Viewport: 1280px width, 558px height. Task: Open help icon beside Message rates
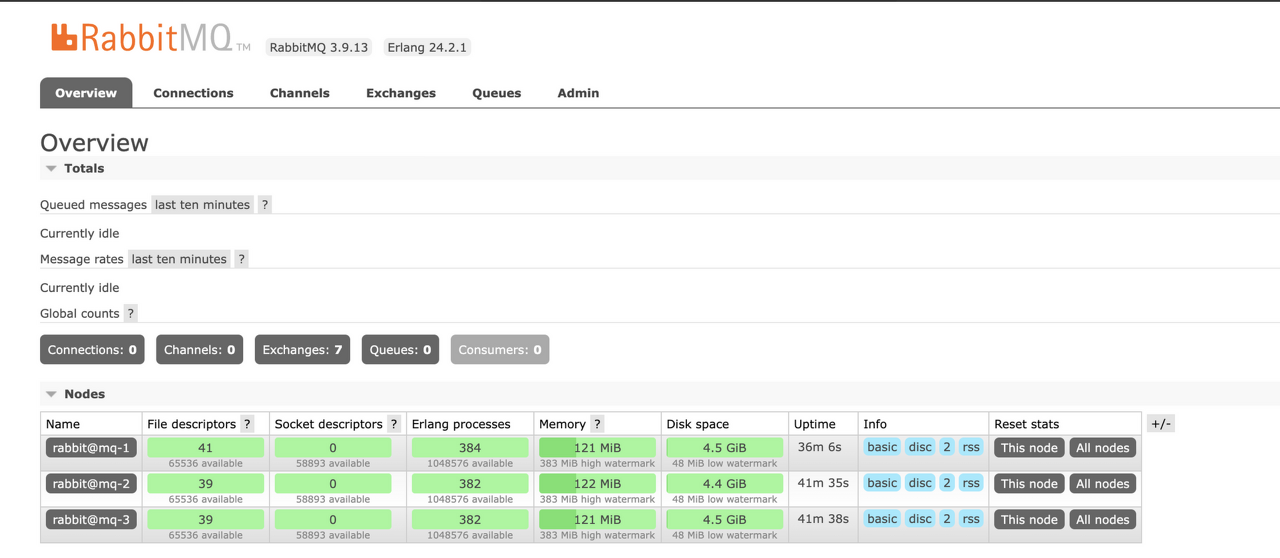tap(241, 259)
